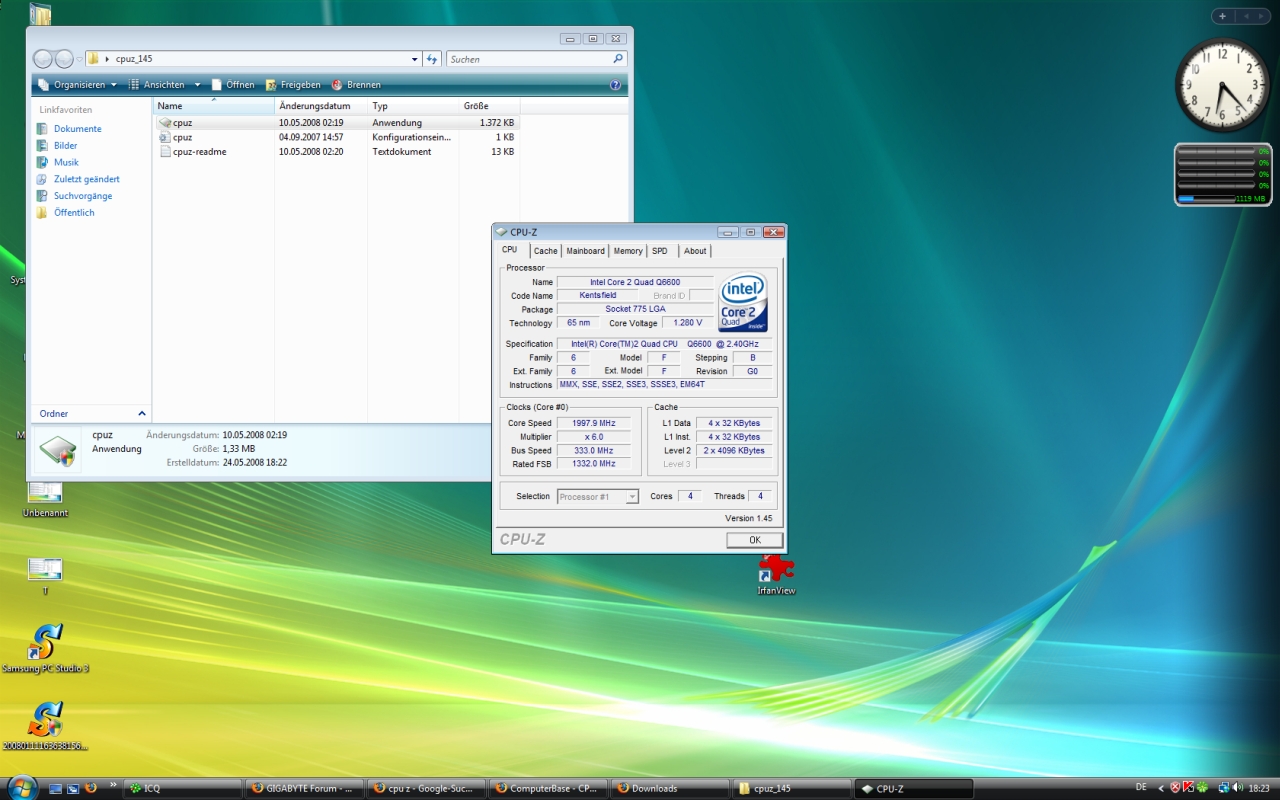Click the Windows Start orb
The image size is (1280, 800).
[x=21, y=787]
